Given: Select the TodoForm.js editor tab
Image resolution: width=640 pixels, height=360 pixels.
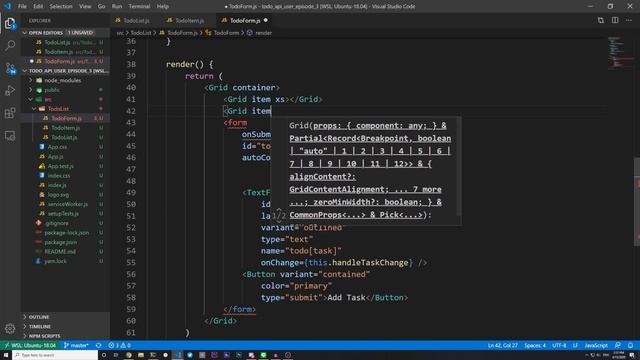Looking at the screenshot, I should point(244,20).
